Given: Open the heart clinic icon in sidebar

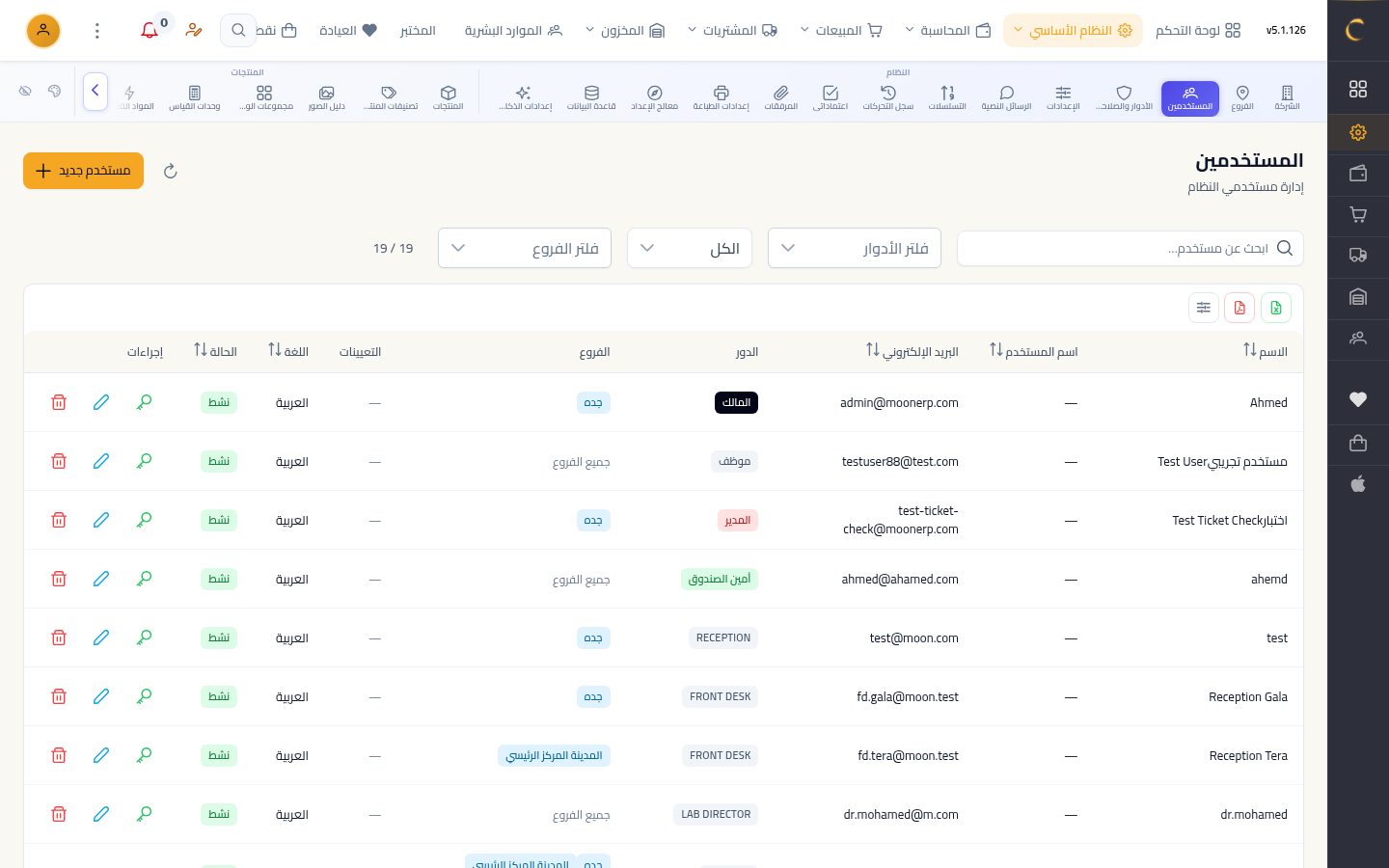Looking at the screenshot, I should tap(1358, 399).
